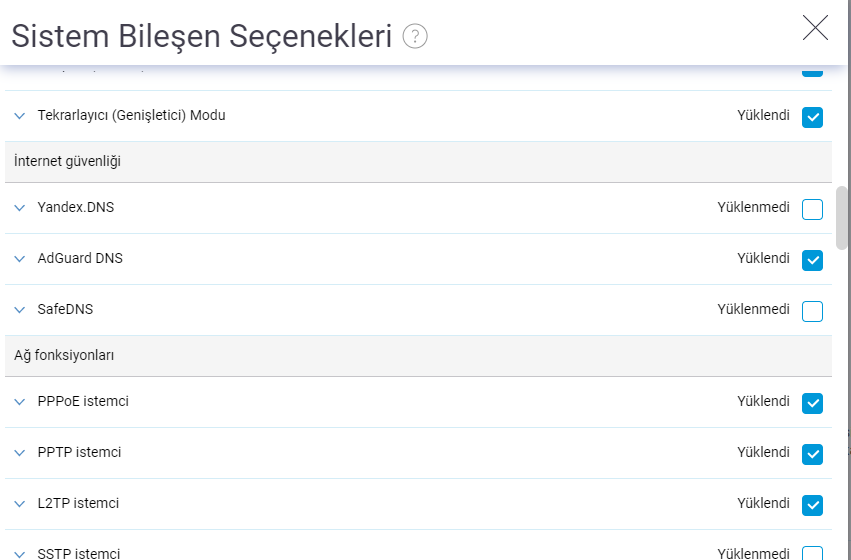Image resolution: width=851 pixels, height=560 pixels.
Task: Click the SafeDNS component label
Action: [65, 309]
